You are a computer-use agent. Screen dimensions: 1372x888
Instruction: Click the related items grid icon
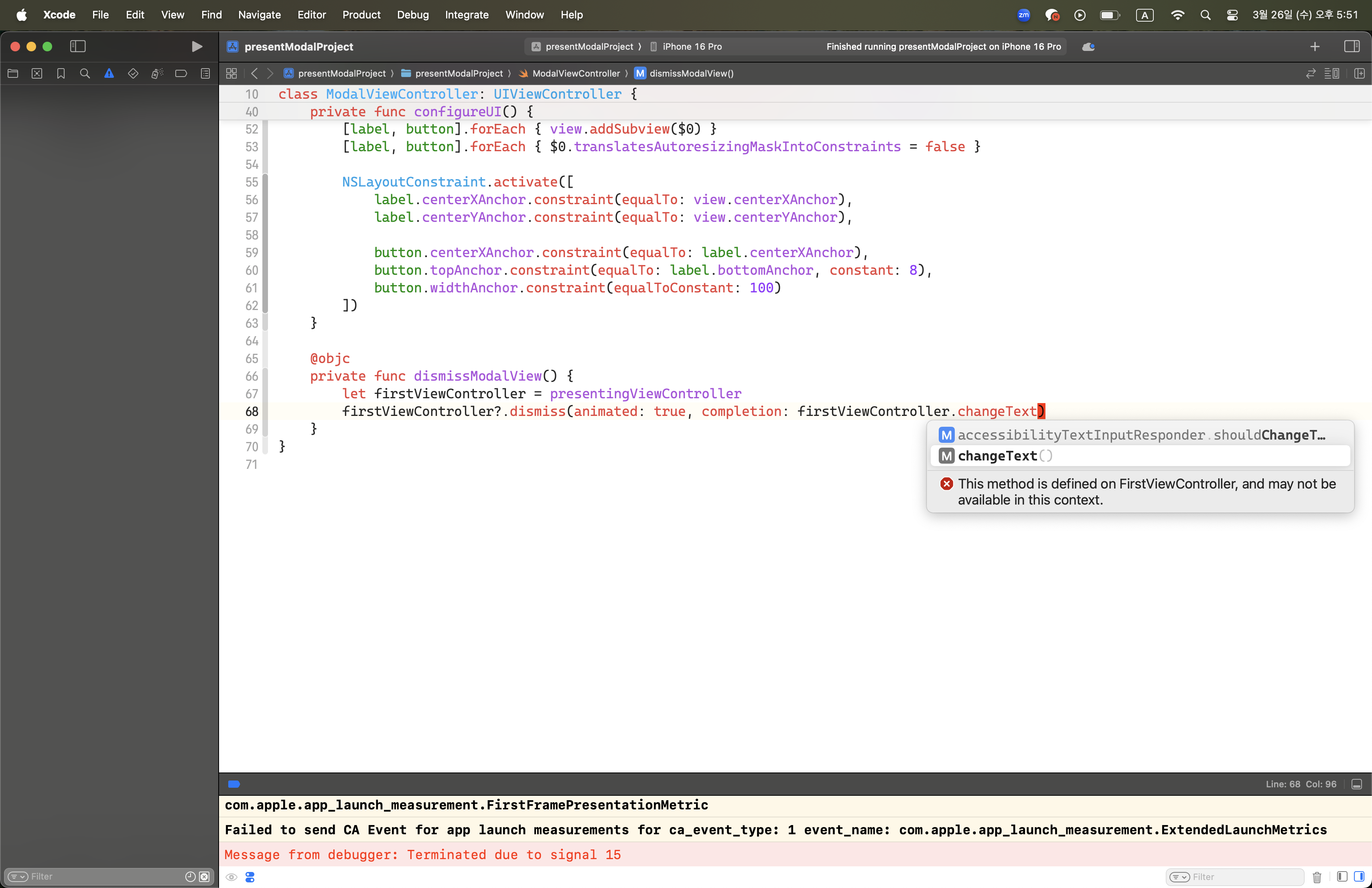[231, 73]
